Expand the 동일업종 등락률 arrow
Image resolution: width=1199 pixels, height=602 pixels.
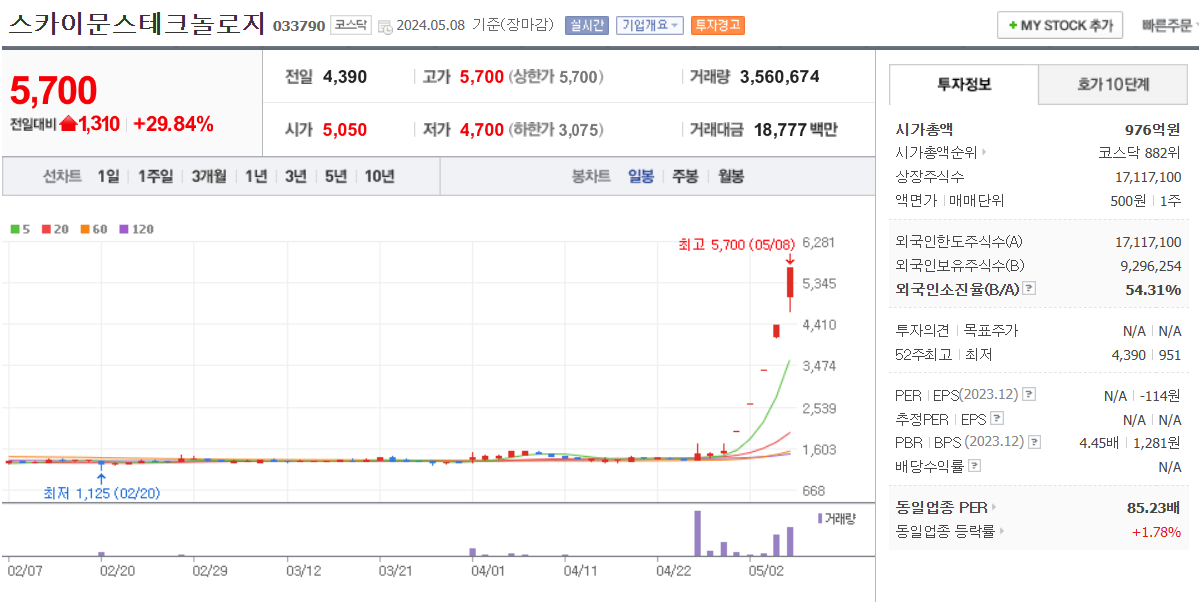[1002, 532]
